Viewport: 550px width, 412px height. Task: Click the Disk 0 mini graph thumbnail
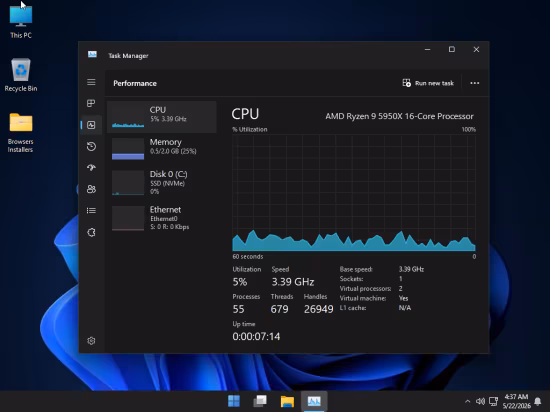pyautogui.click(x=128, y=182)
